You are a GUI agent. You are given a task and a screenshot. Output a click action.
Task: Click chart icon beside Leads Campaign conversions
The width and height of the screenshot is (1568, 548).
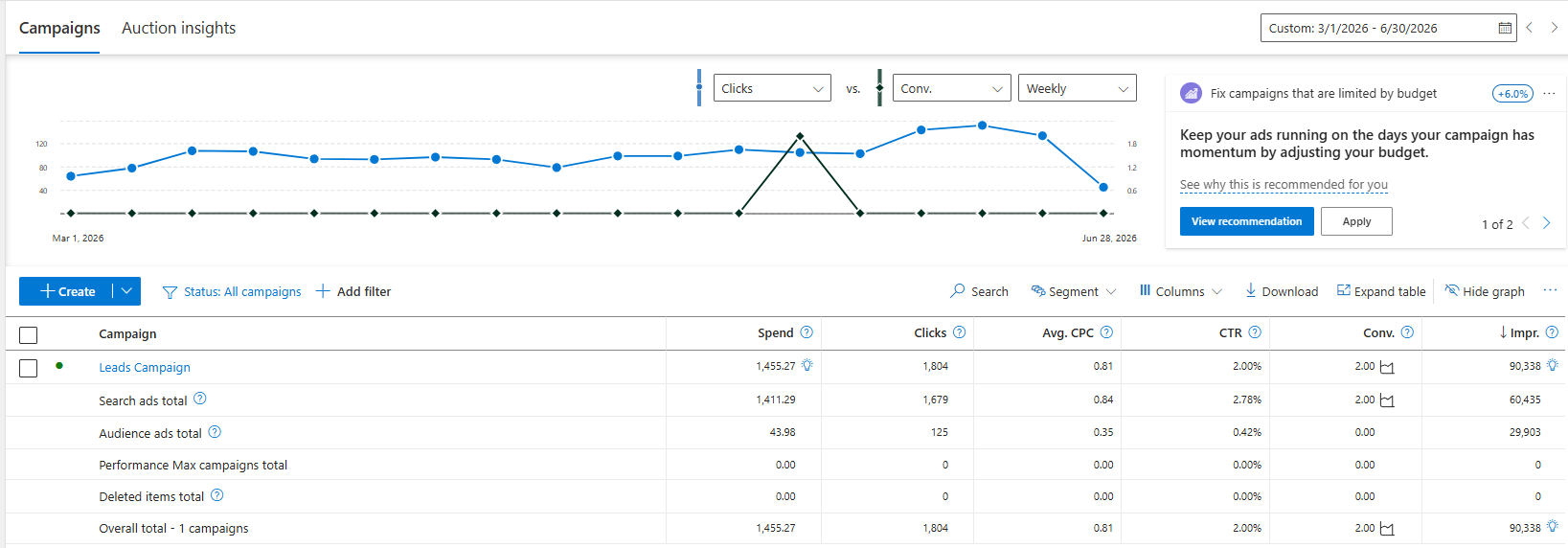pos(1387,367)
